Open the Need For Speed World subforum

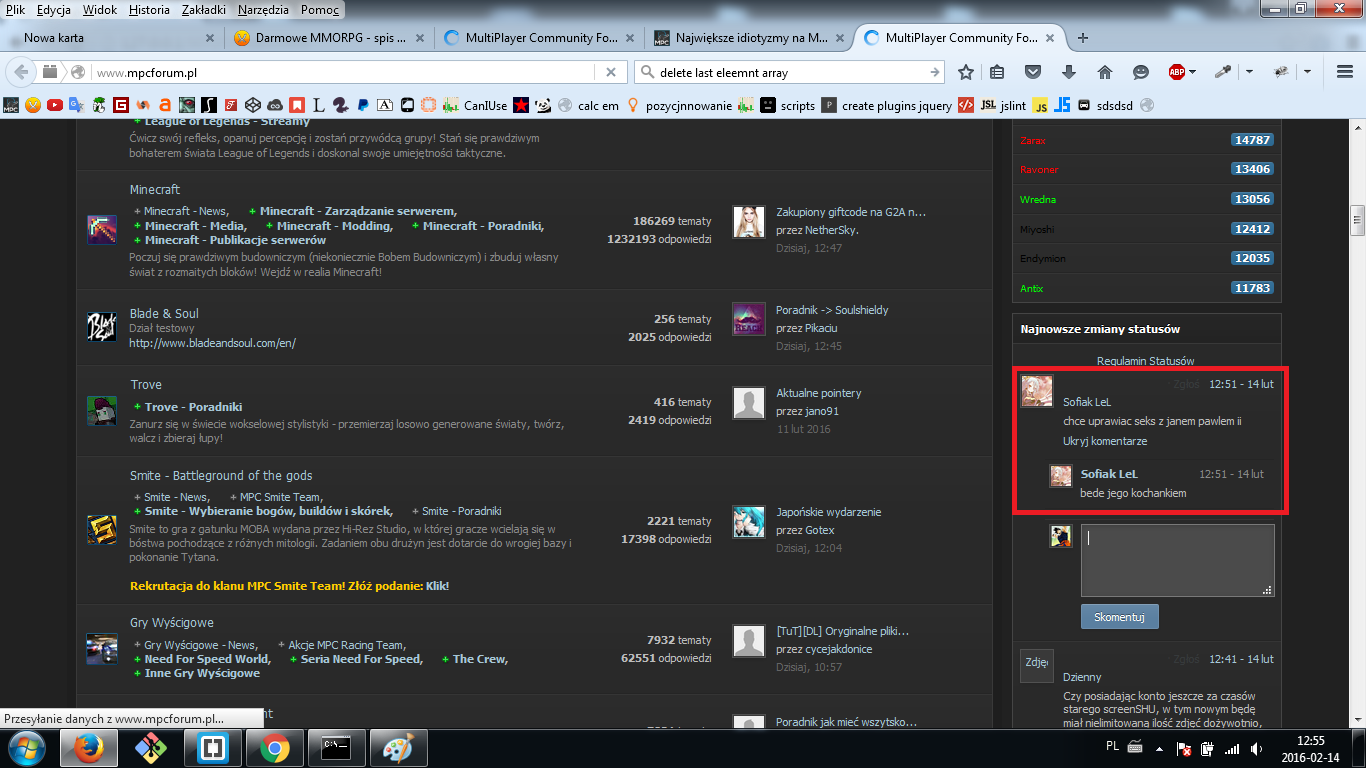[x=207, y=659]
